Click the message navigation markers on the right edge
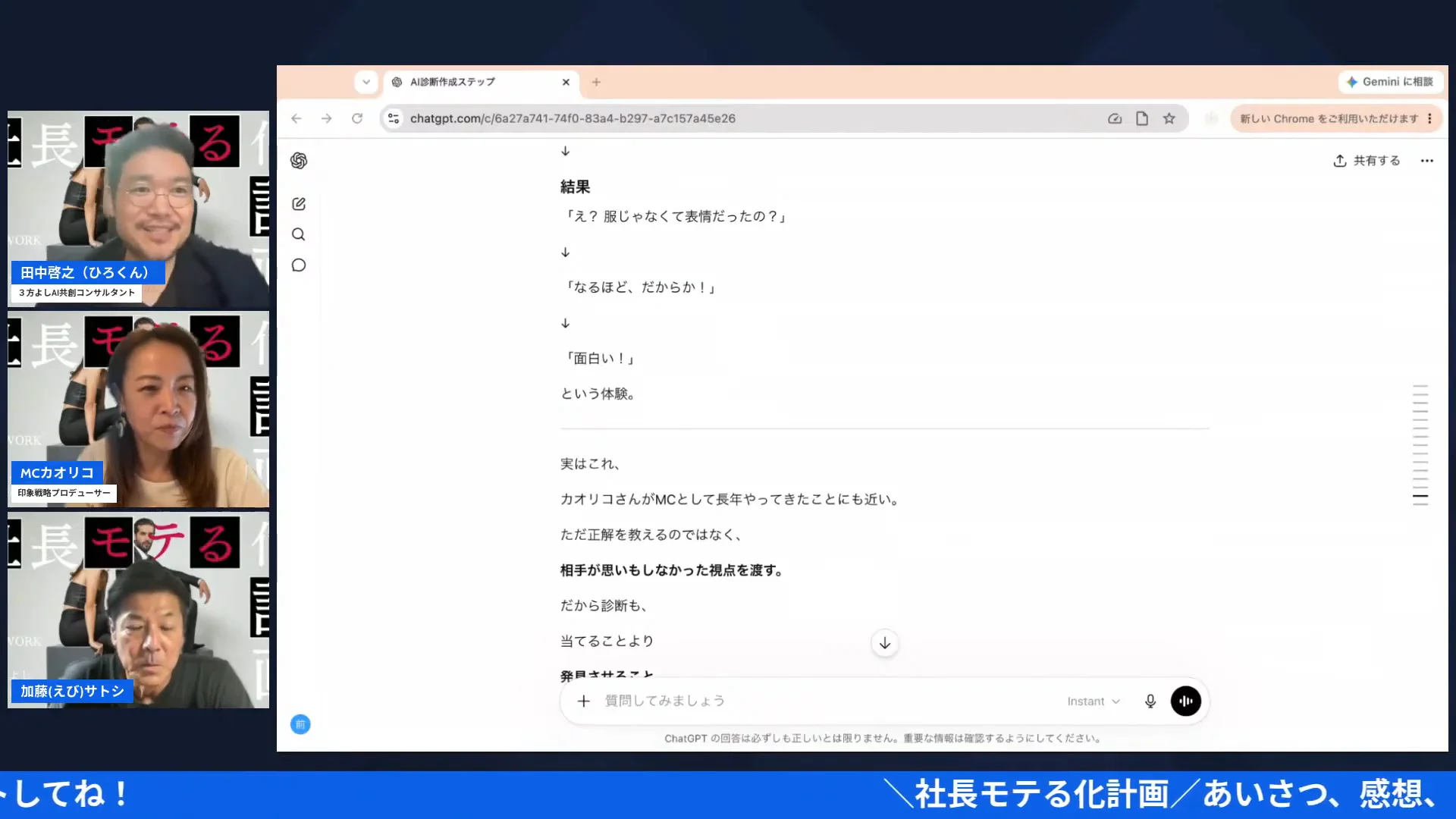 click(1420, 445)
